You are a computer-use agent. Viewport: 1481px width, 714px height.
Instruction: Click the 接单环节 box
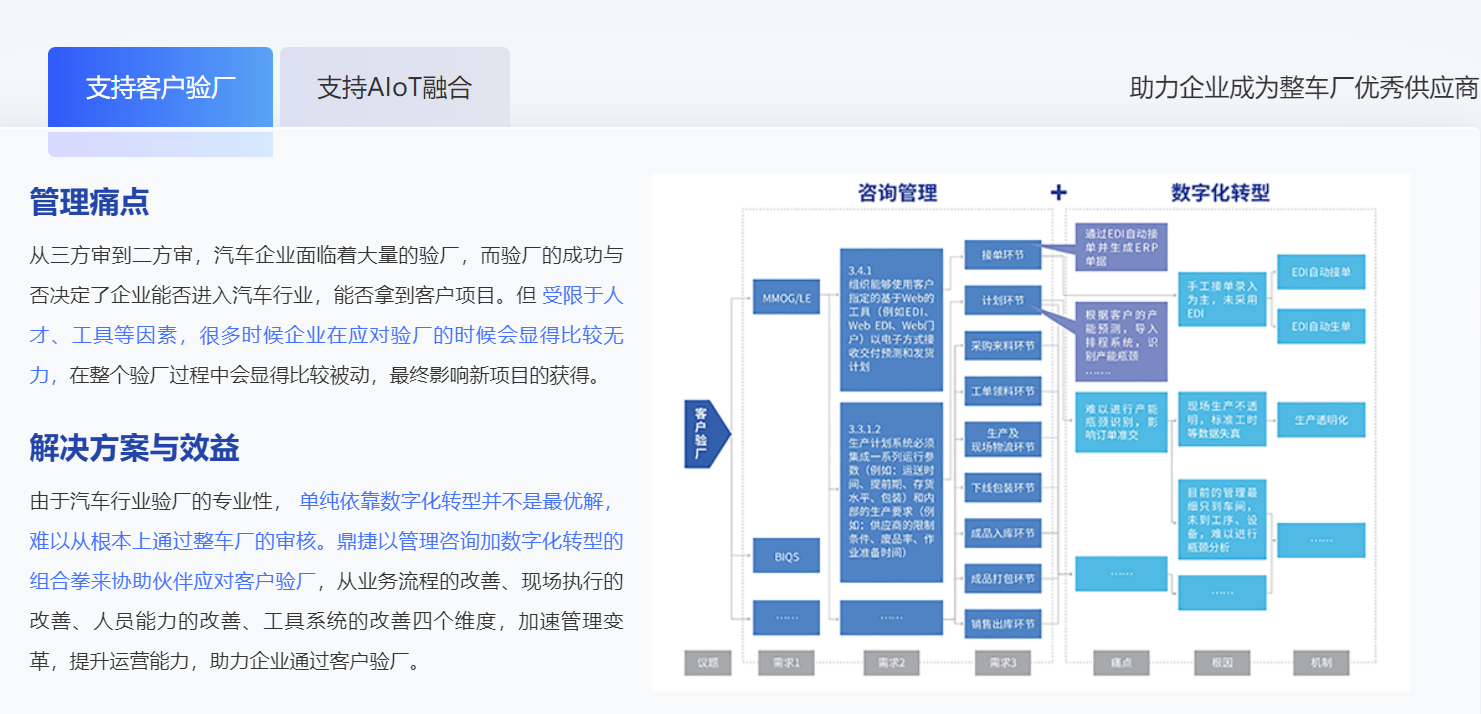[1002, 254]
